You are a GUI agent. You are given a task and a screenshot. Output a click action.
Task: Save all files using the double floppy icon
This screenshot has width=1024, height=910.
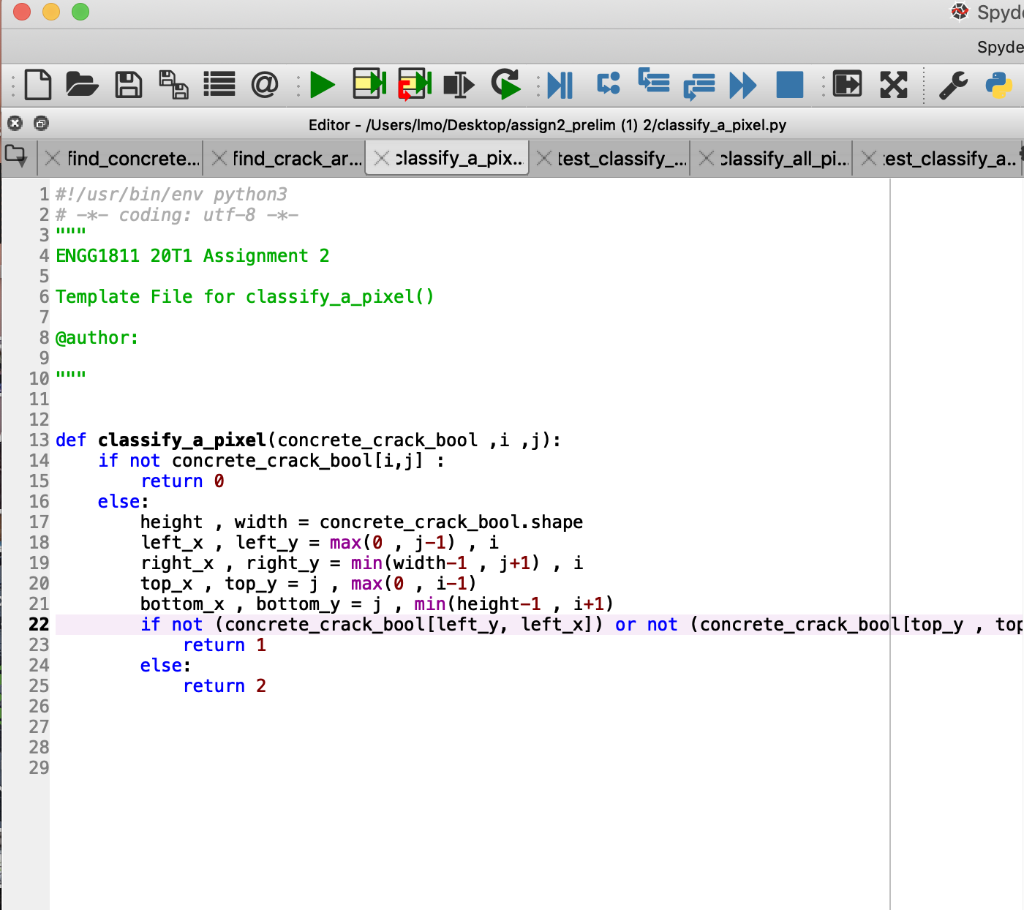pyautogui.click(x=174, y=85)
